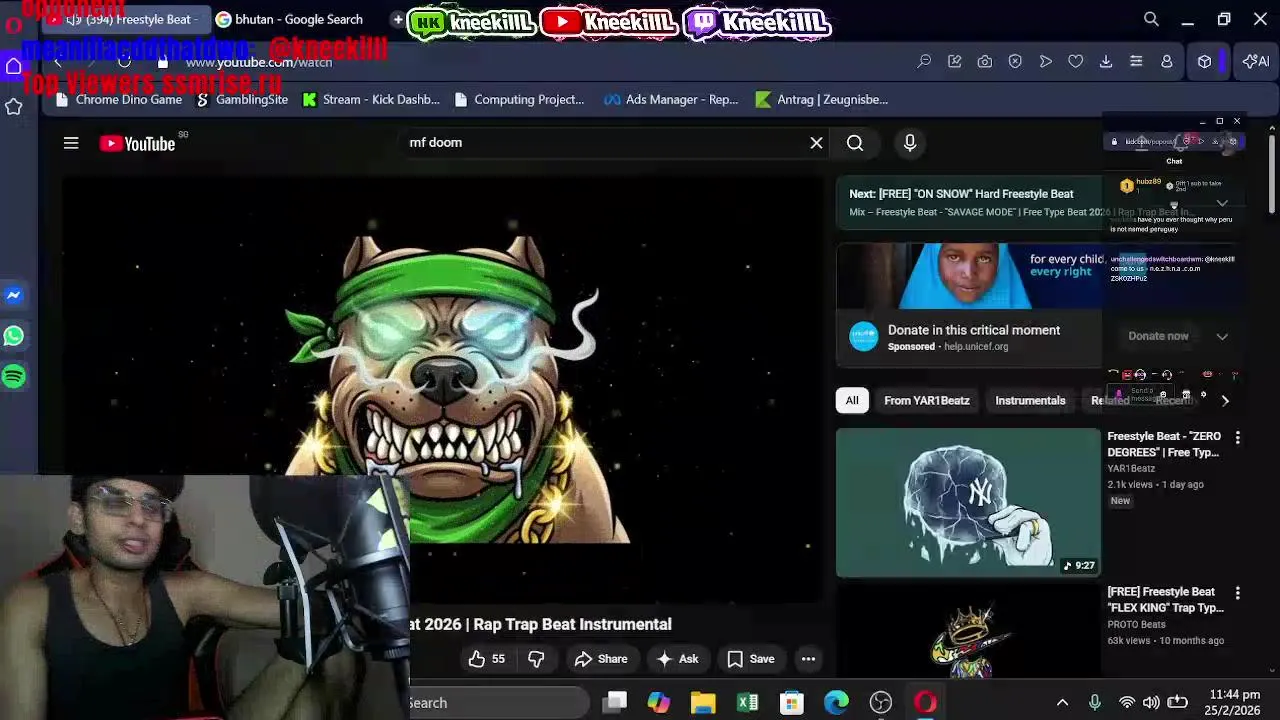This screenshot has width=1280, height=720.
Task: Expand the Donate now ad chevron
Action: pyautogui.click(x=1222, y=337)
